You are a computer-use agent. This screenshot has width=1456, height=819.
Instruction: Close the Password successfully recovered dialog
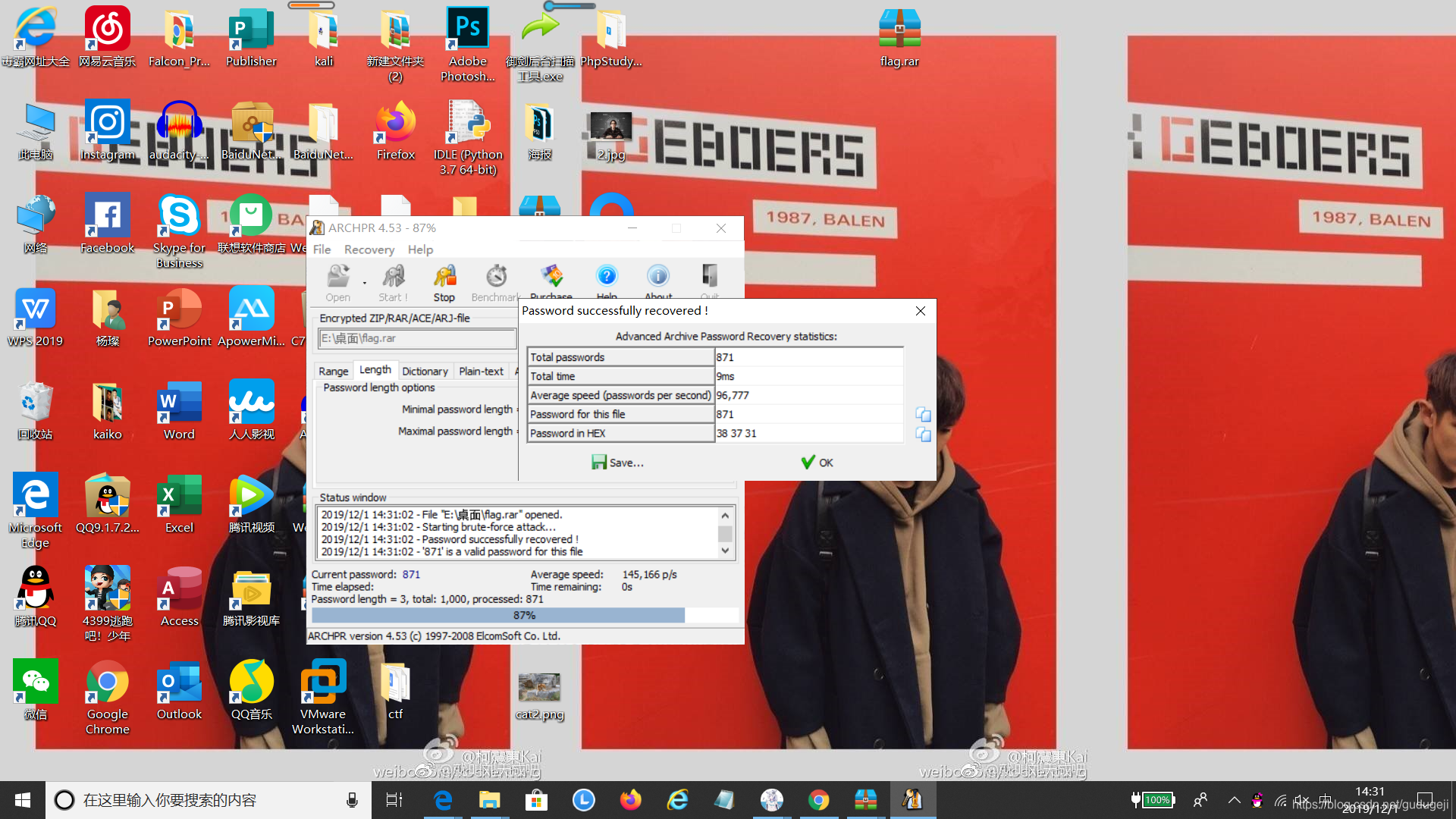921,311
